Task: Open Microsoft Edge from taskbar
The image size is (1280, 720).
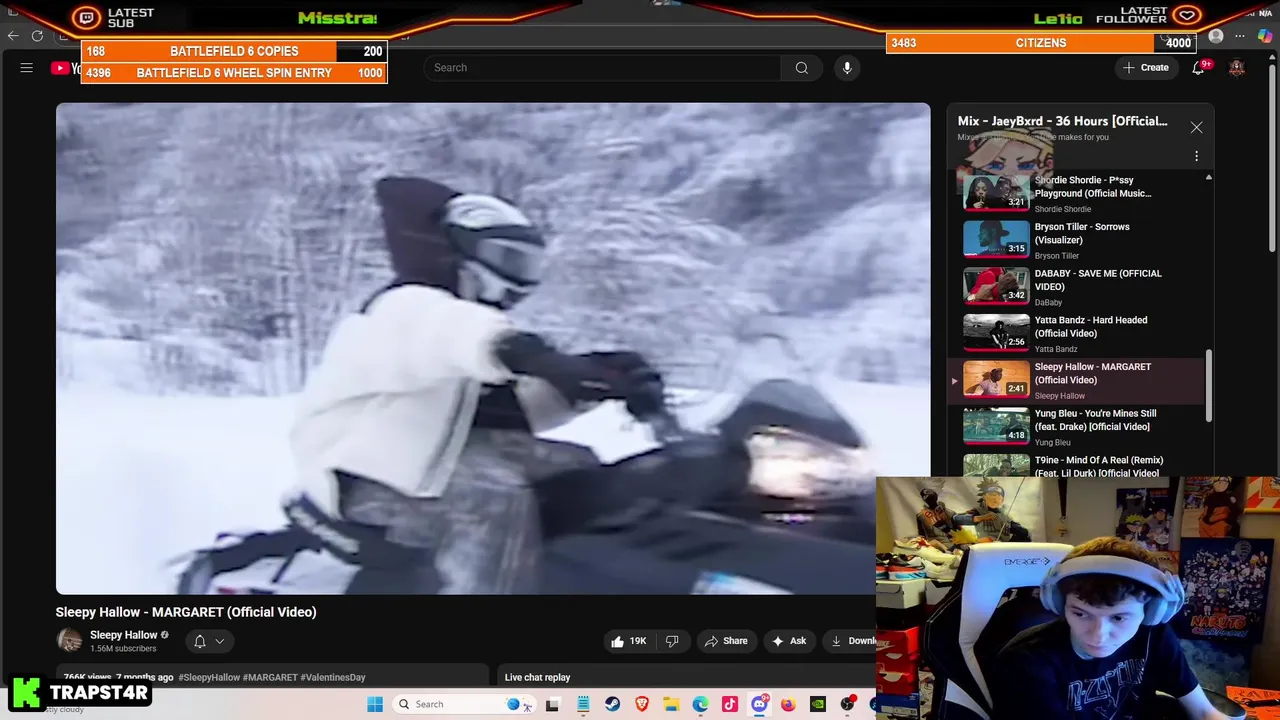Action: 700,704
